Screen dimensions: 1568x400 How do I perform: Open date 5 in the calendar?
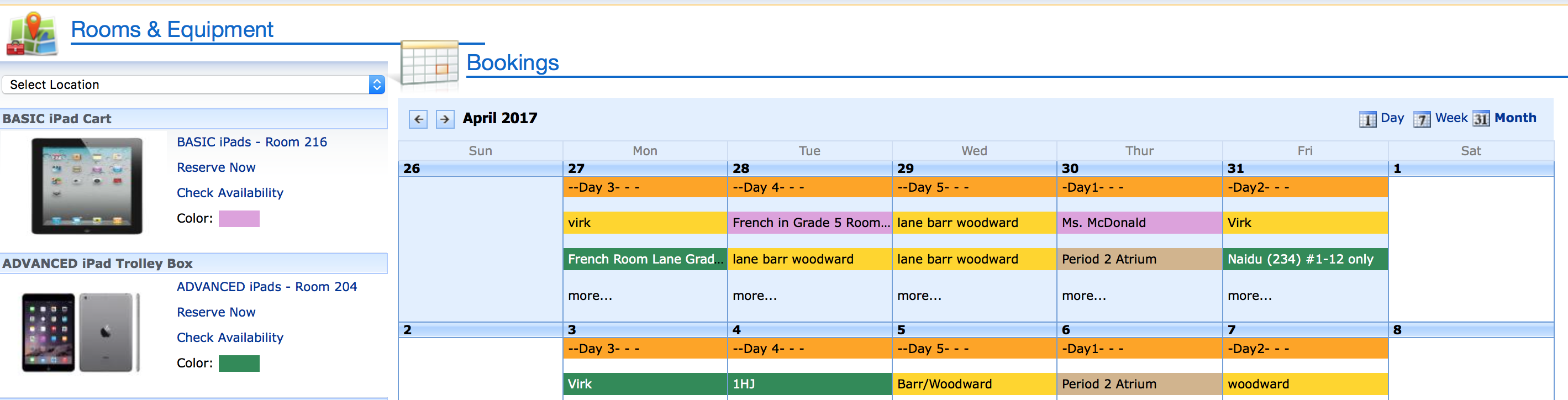901,330
